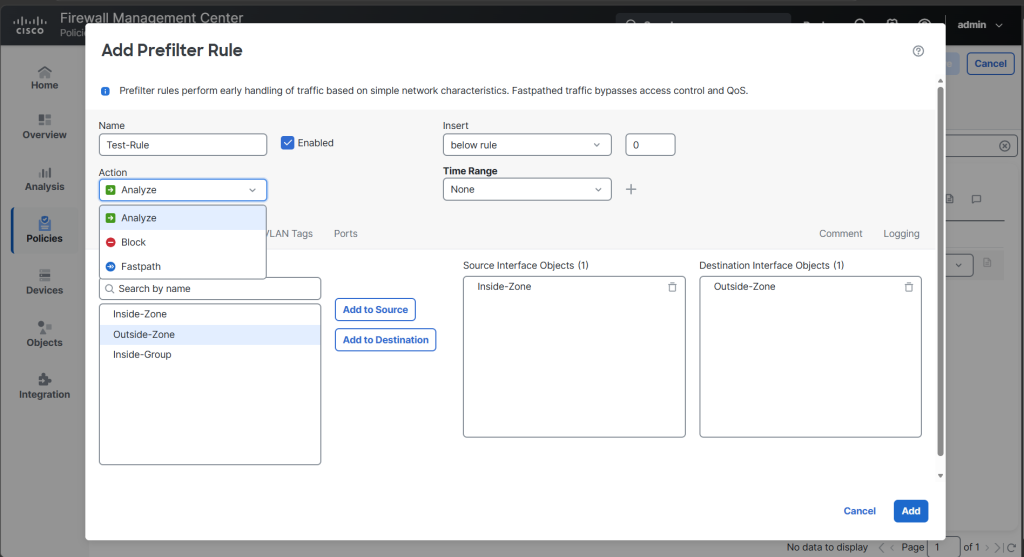1024x557 pixels.
Task: Select Inside-Zone in Source Interface Objects
Action: 504,287
